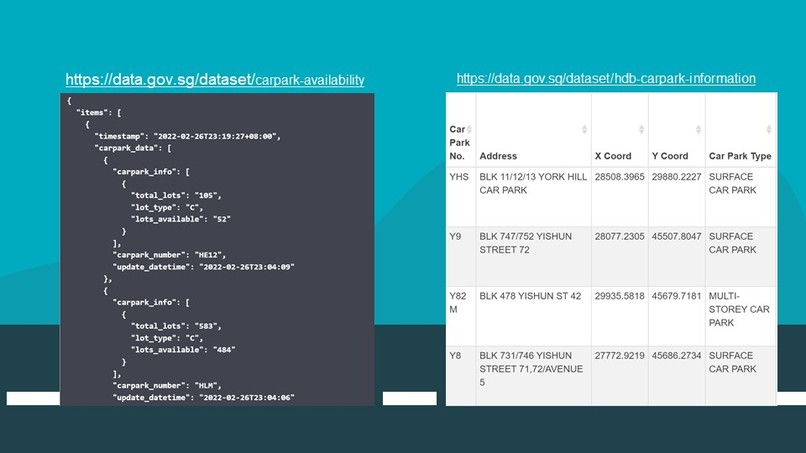Image resolution: width=806 pixels, height=453 pixels.
Task: Click the "carpark_data" key line
Action: (133, 148)
